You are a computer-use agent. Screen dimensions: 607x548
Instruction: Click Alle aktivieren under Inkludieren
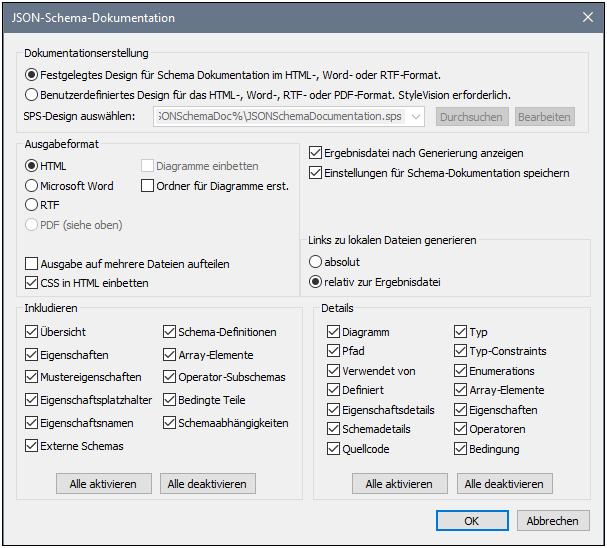(104, 484)
